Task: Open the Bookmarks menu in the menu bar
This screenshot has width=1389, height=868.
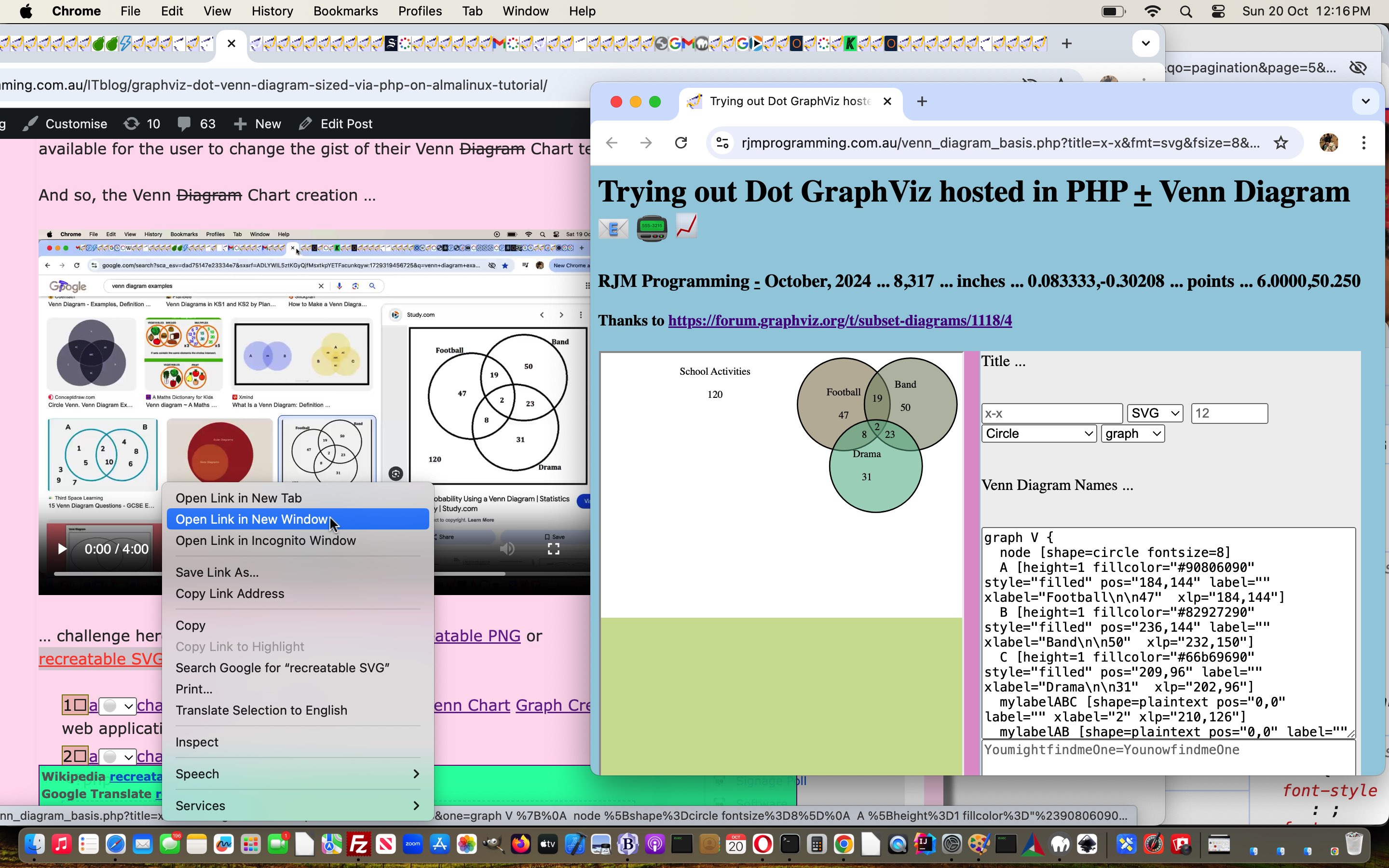Action: pos(345,12)
